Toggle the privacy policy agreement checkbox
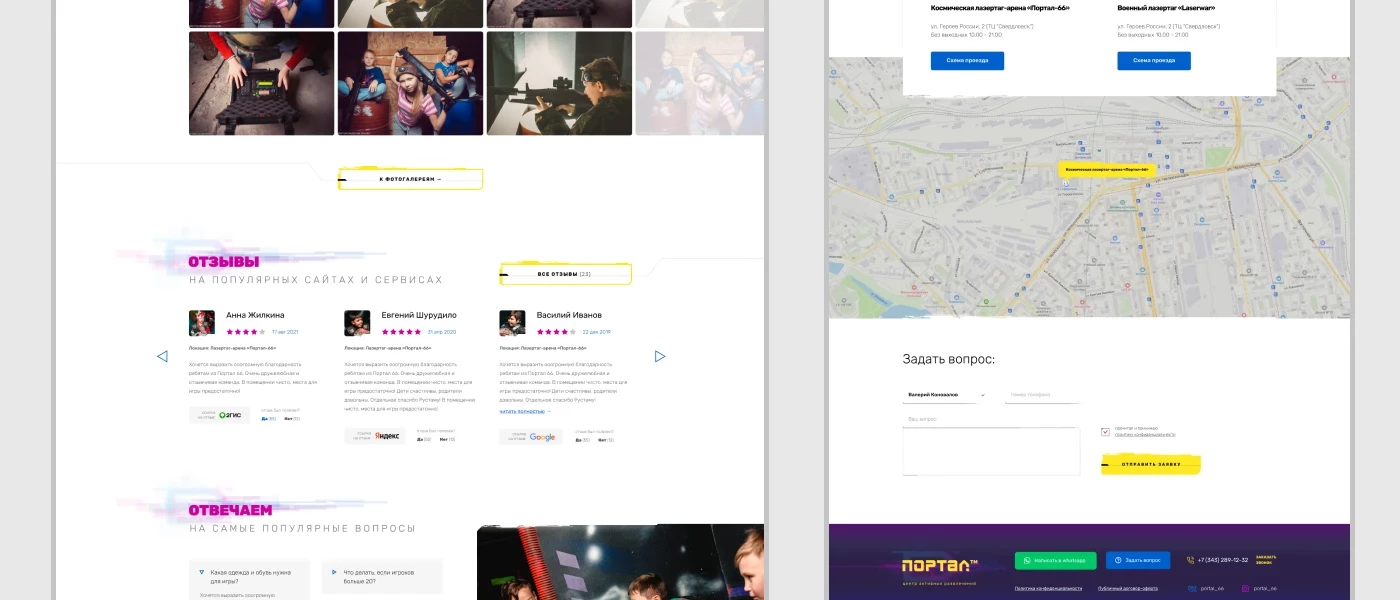This screenshot has width=1400, height=600. [1105, 432]
